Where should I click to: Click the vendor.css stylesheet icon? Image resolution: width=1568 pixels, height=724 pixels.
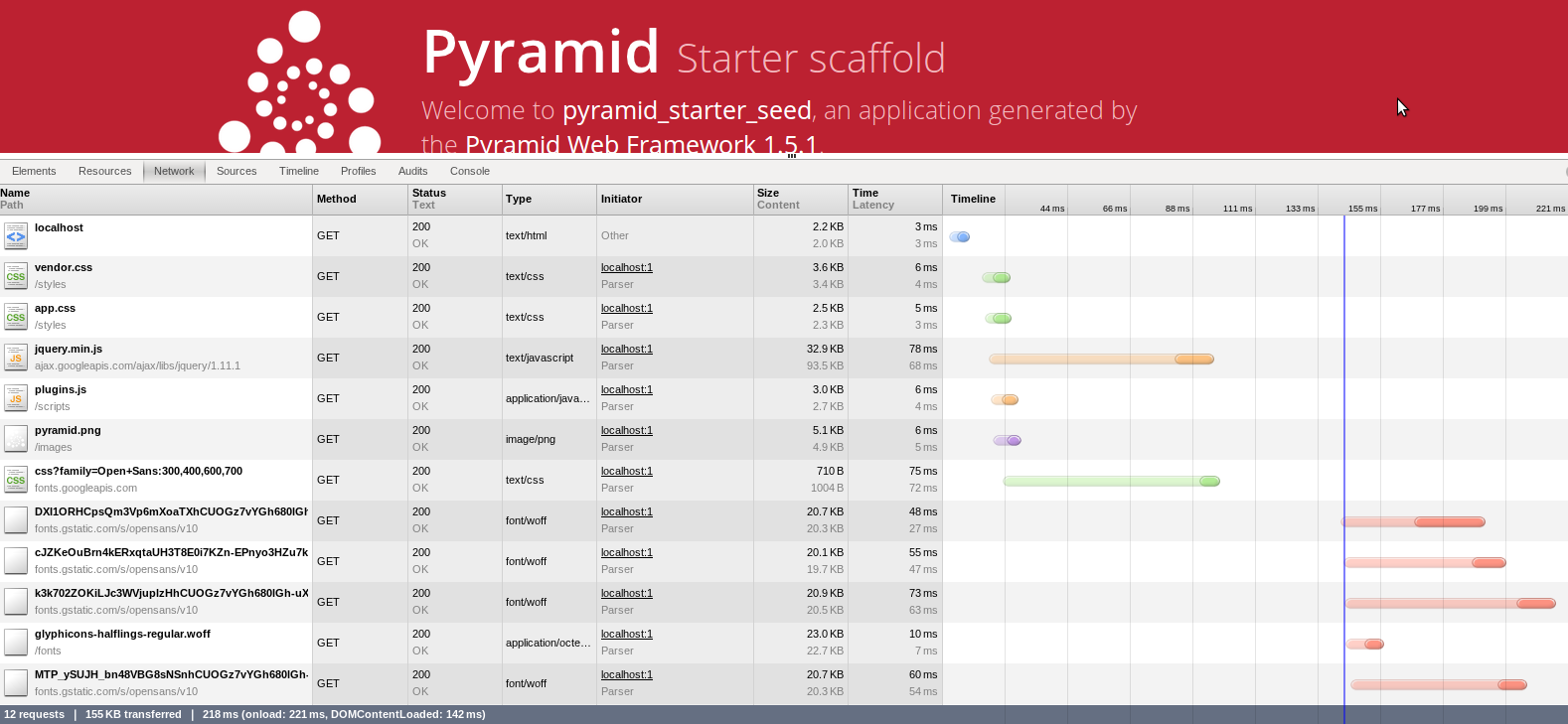click(x=16, y=276)
